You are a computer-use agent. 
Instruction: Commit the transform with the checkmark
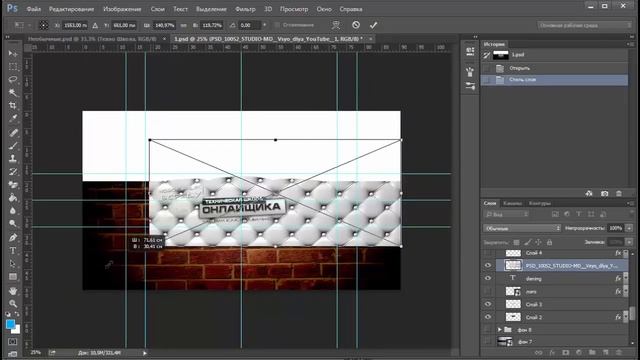373,25
